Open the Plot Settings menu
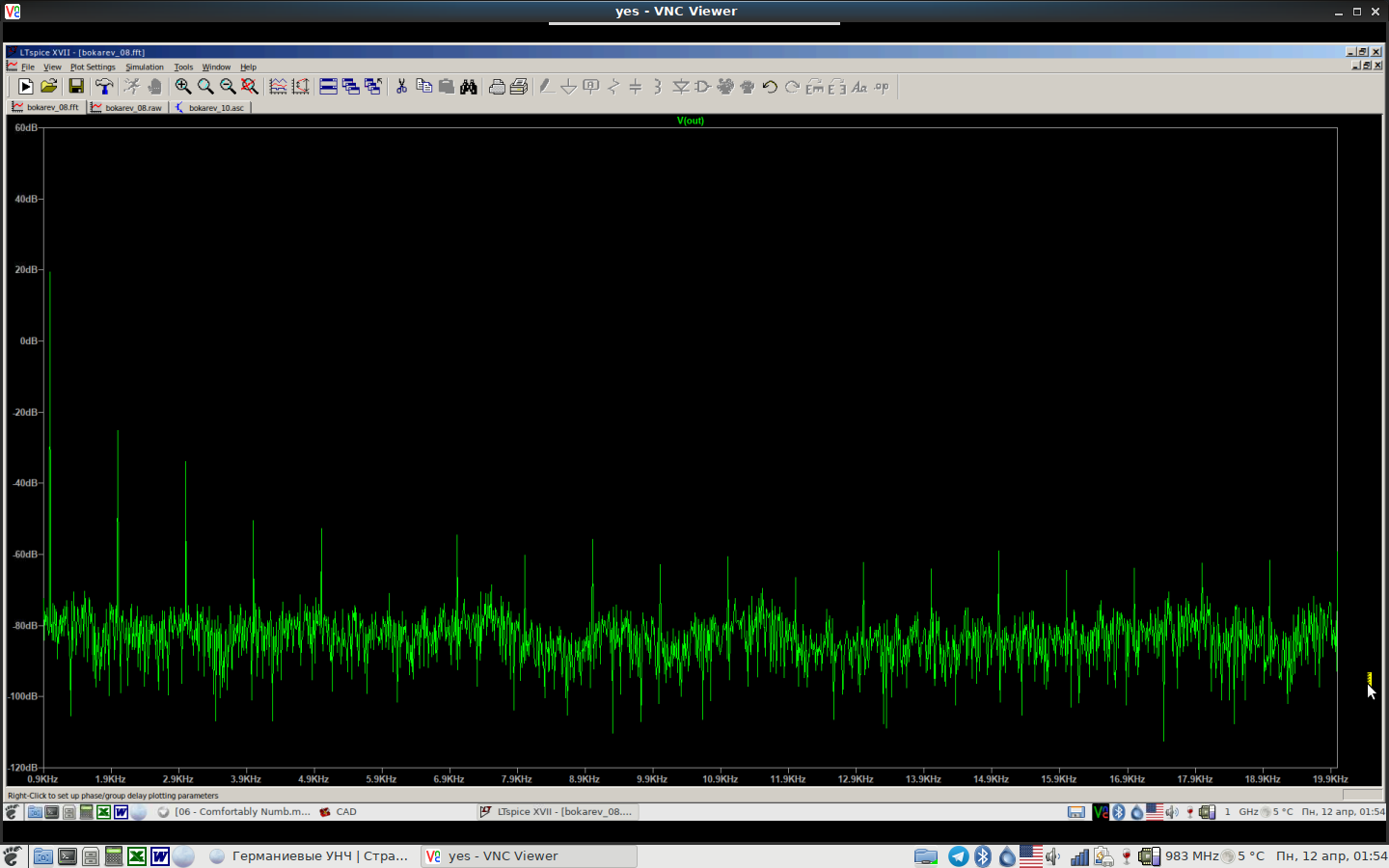Screen dimensions: 1389x868 coord(93,68)
